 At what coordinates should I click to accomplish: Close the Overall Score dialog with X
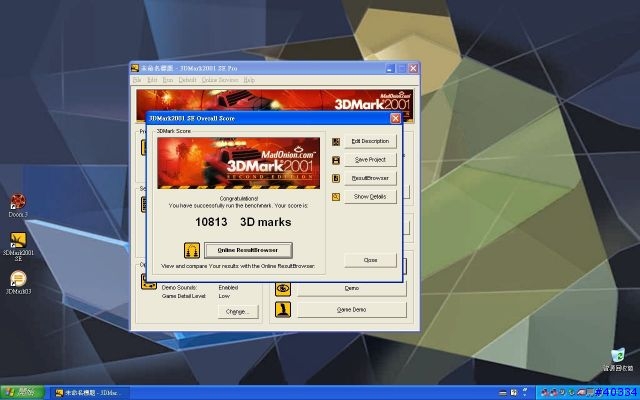pyautogui.click(x=395, y=118)
